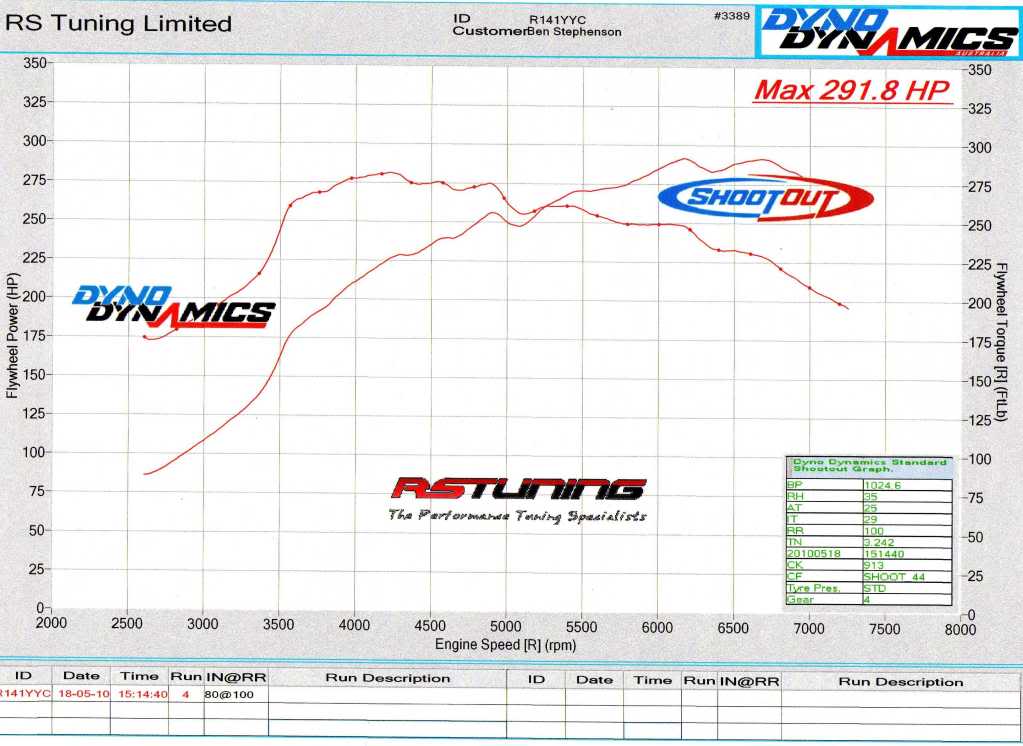Click the 'Date' column header in left table
The height and width of the screenshot is (746, 1023).
click(81, 676)
